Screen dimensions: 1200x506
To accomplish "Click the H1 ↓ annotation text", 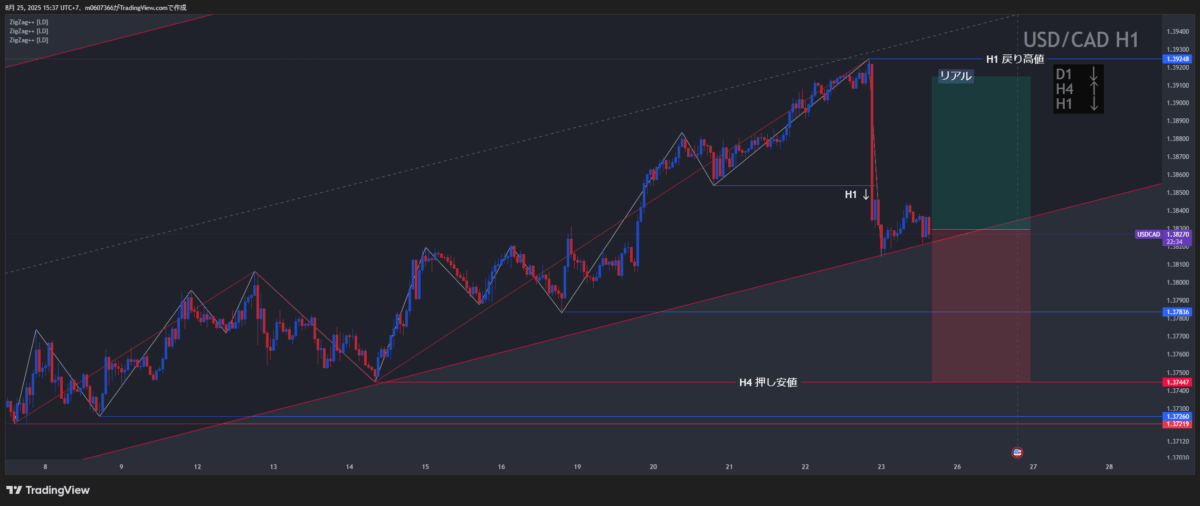I will [858, 194].
